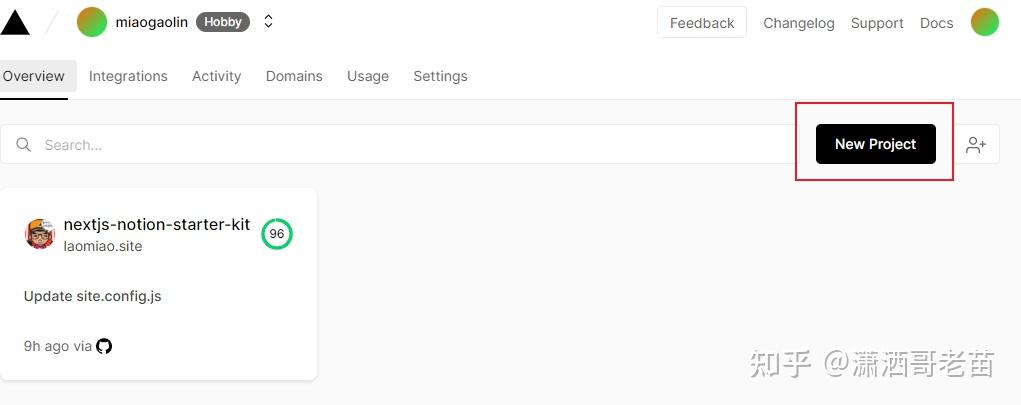Image resolution: width=1021 pixels, height=405 pixels.
Task: Open the Feedback button
Action: click(x=701, y=23)
